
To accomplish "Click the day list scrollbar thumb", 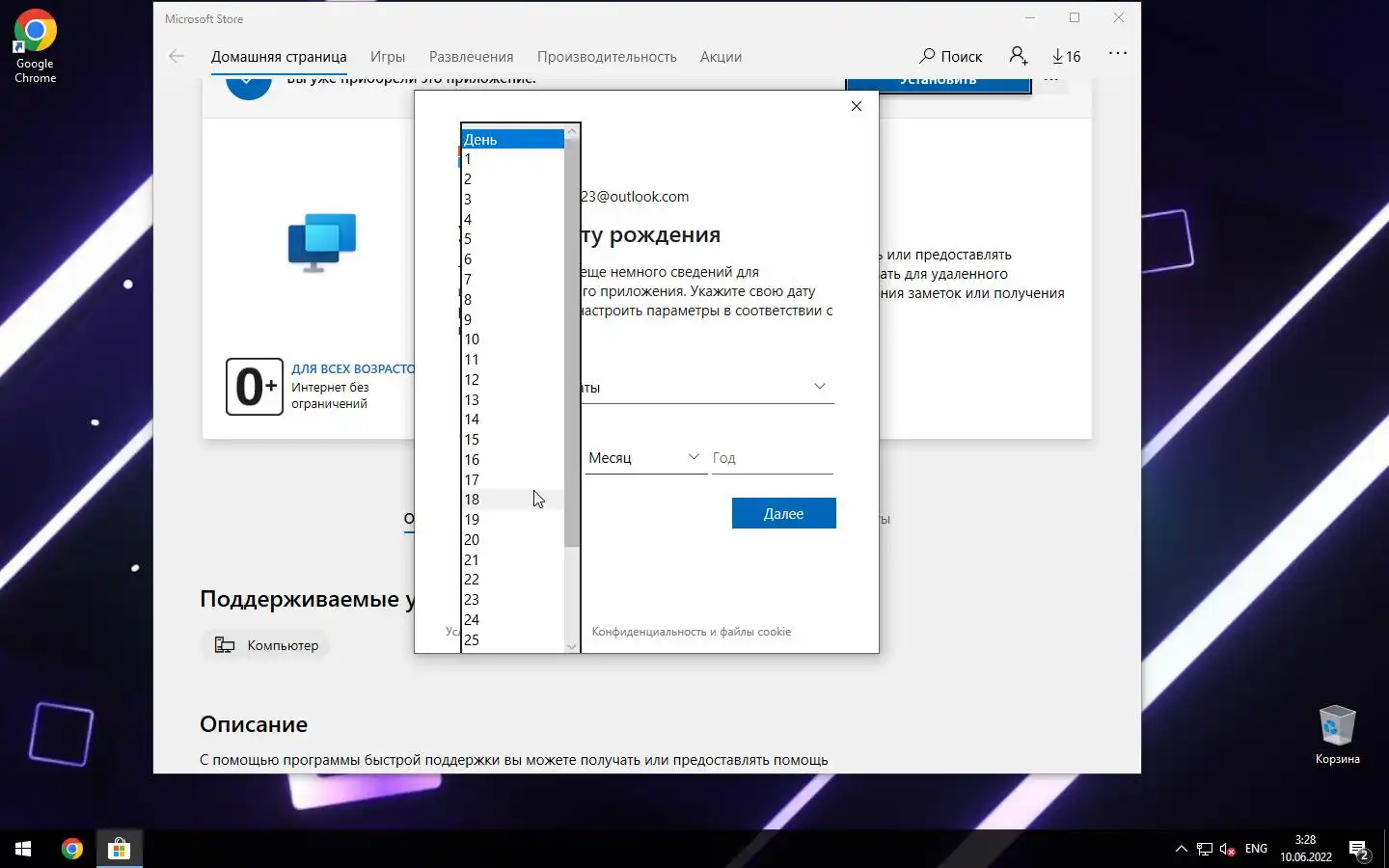I will coord(572,342).
